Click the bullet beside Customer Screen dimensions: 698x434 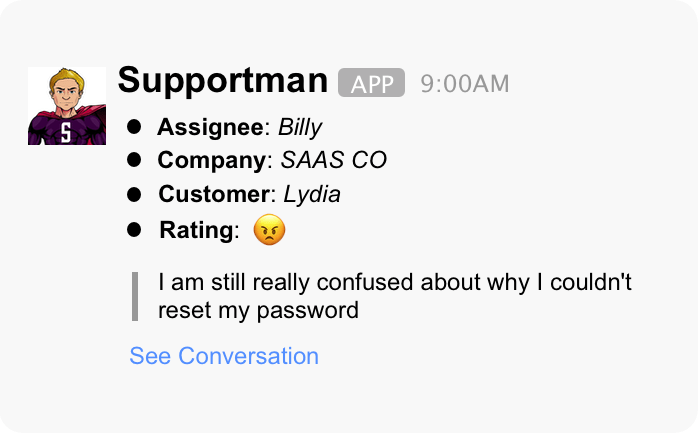135,194
